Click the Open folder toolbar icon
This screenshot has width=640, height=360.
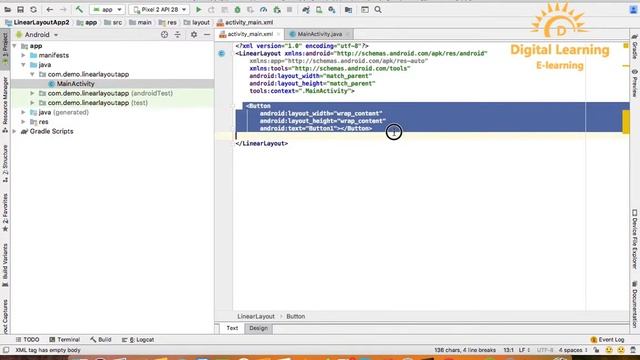pyautogui.click(x=7, y=9)
